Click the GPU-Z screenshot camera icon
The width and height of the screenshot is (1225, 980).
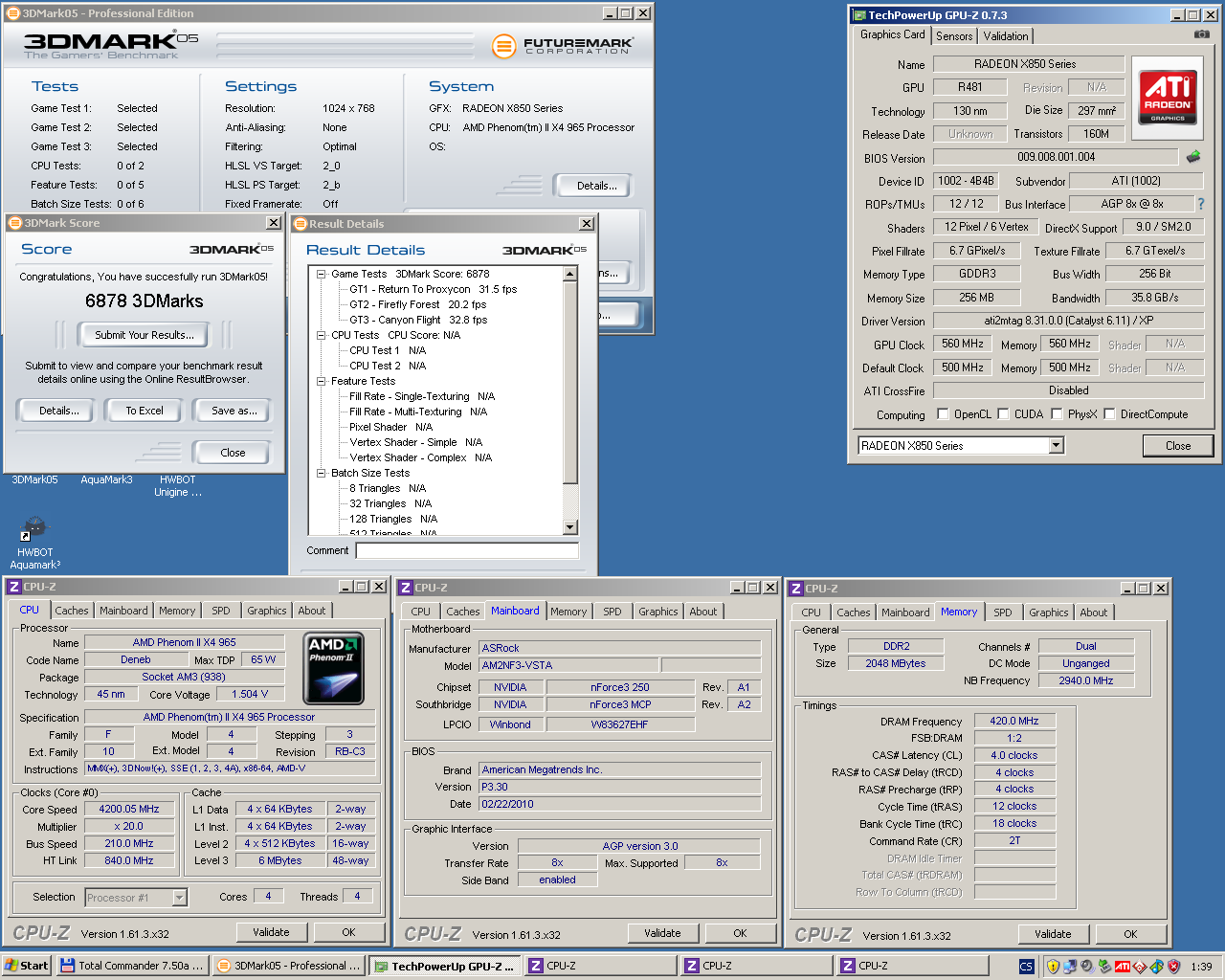click(x=1201, y=34)
